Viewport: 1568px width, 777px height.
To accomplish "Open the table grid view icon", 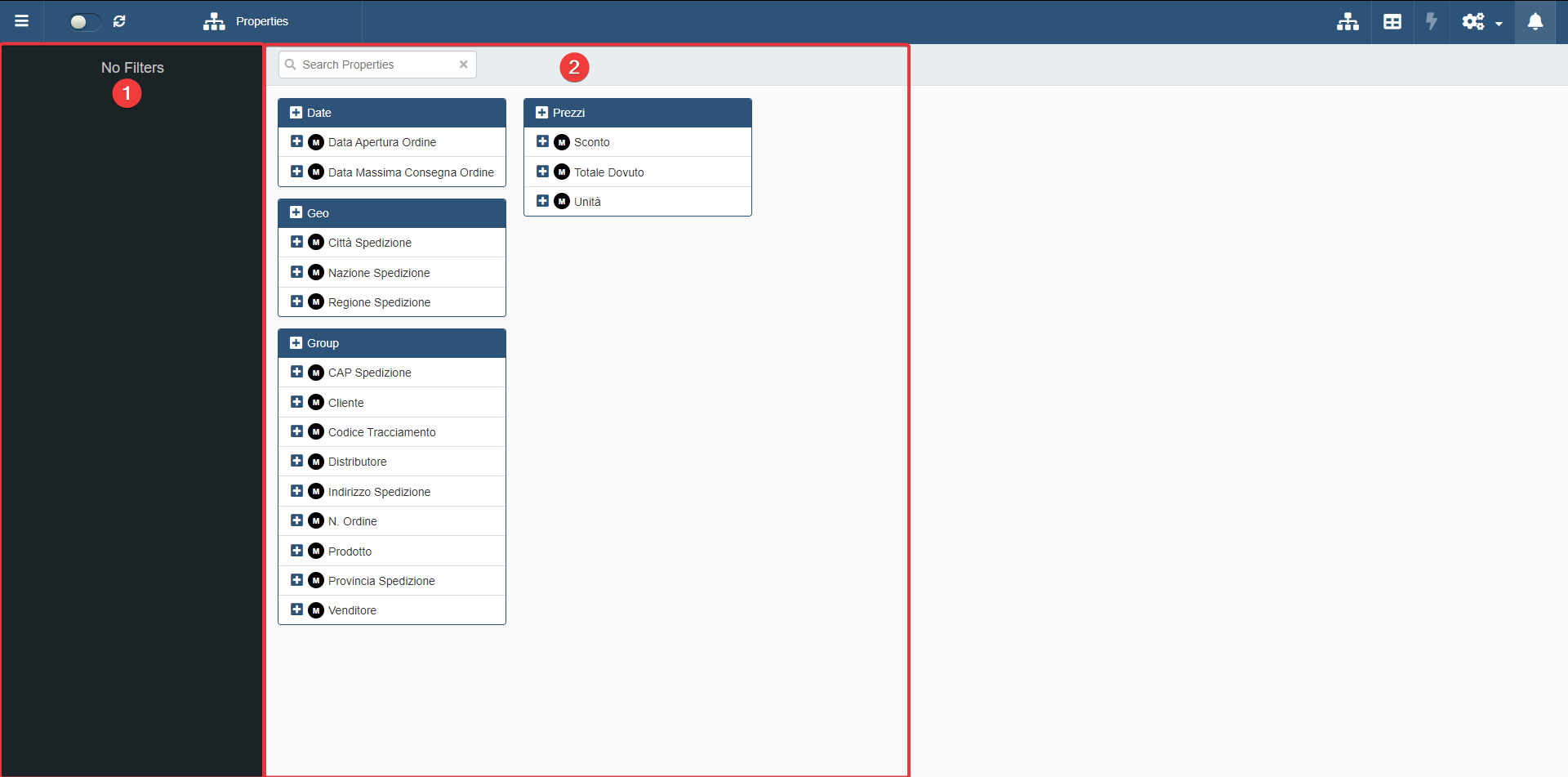I will (1392, 22).
